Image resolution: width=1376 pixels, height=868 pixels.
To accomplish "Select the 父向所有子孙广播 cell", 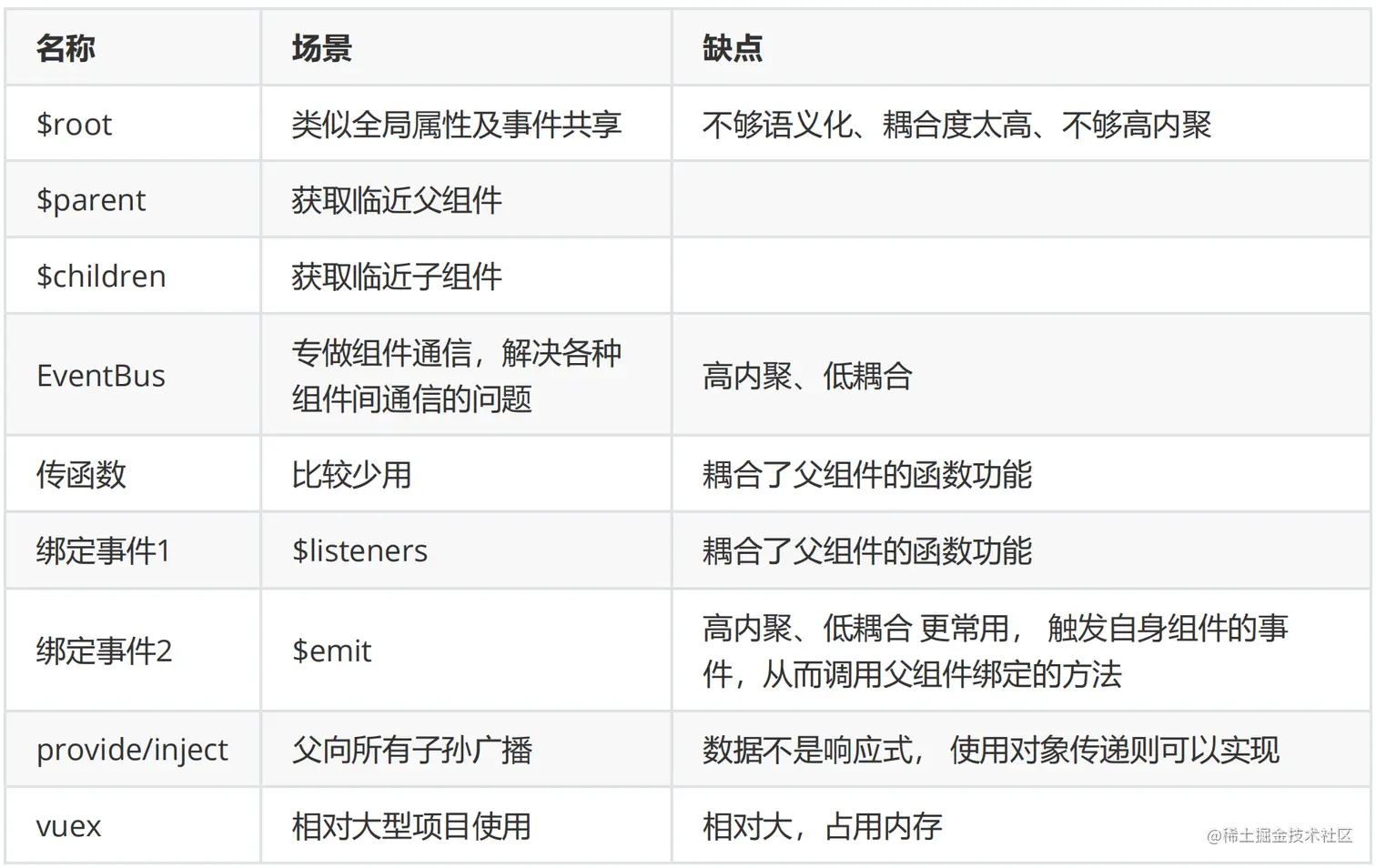I will (411, 750).
